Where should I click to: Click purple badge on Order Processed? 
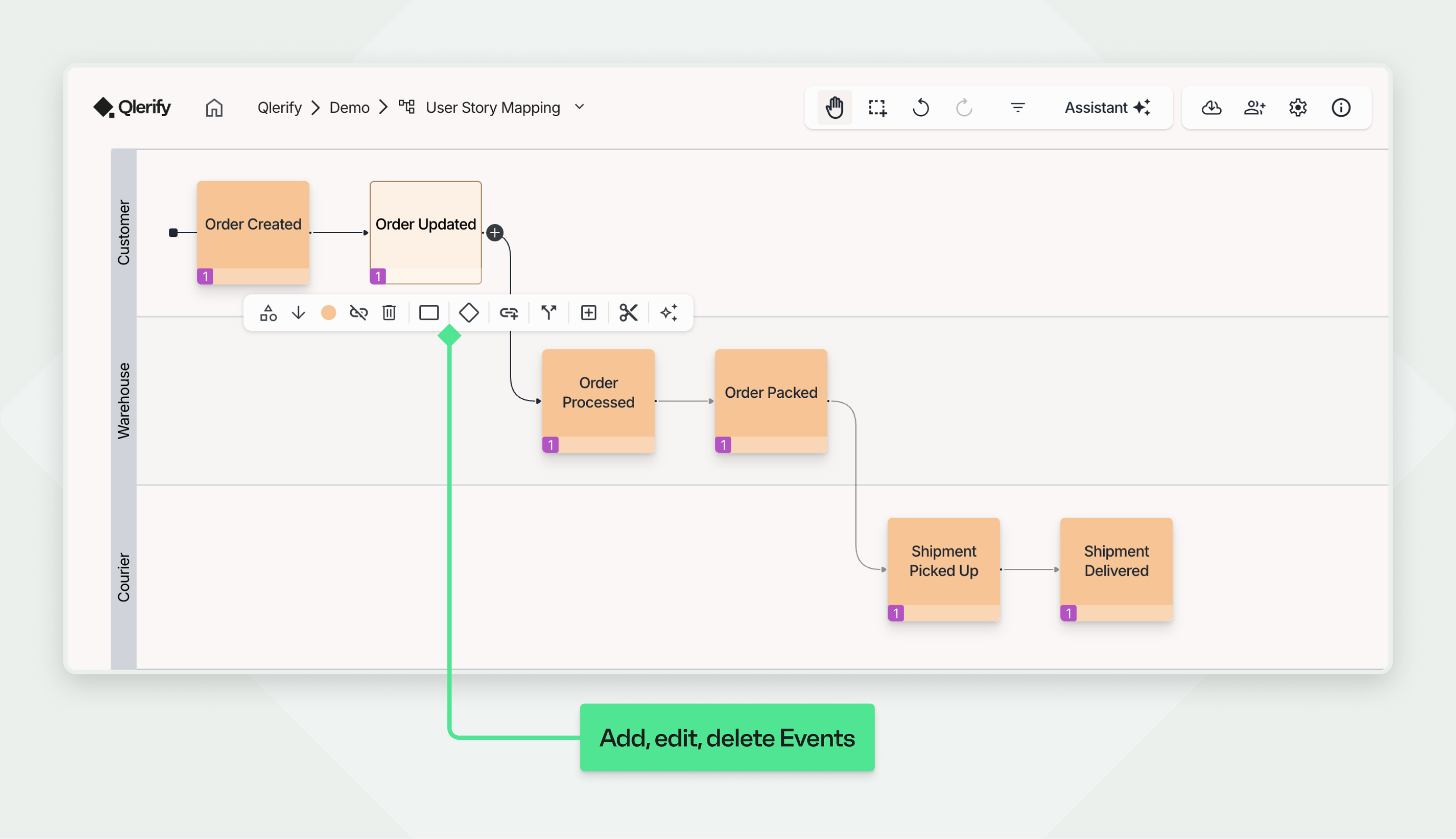click(550, 445)
